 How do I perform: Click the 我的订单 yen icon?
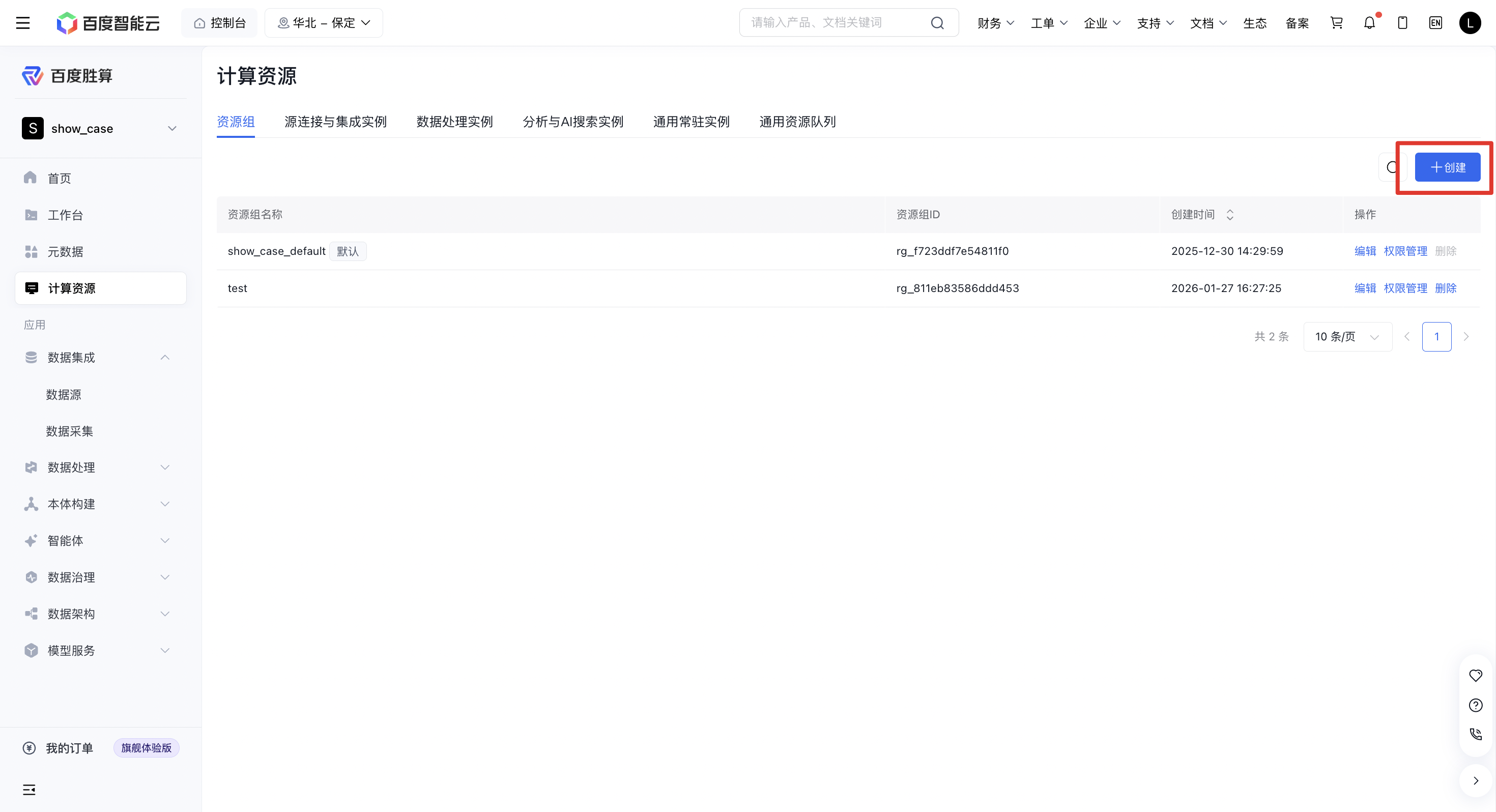(29, 747)
